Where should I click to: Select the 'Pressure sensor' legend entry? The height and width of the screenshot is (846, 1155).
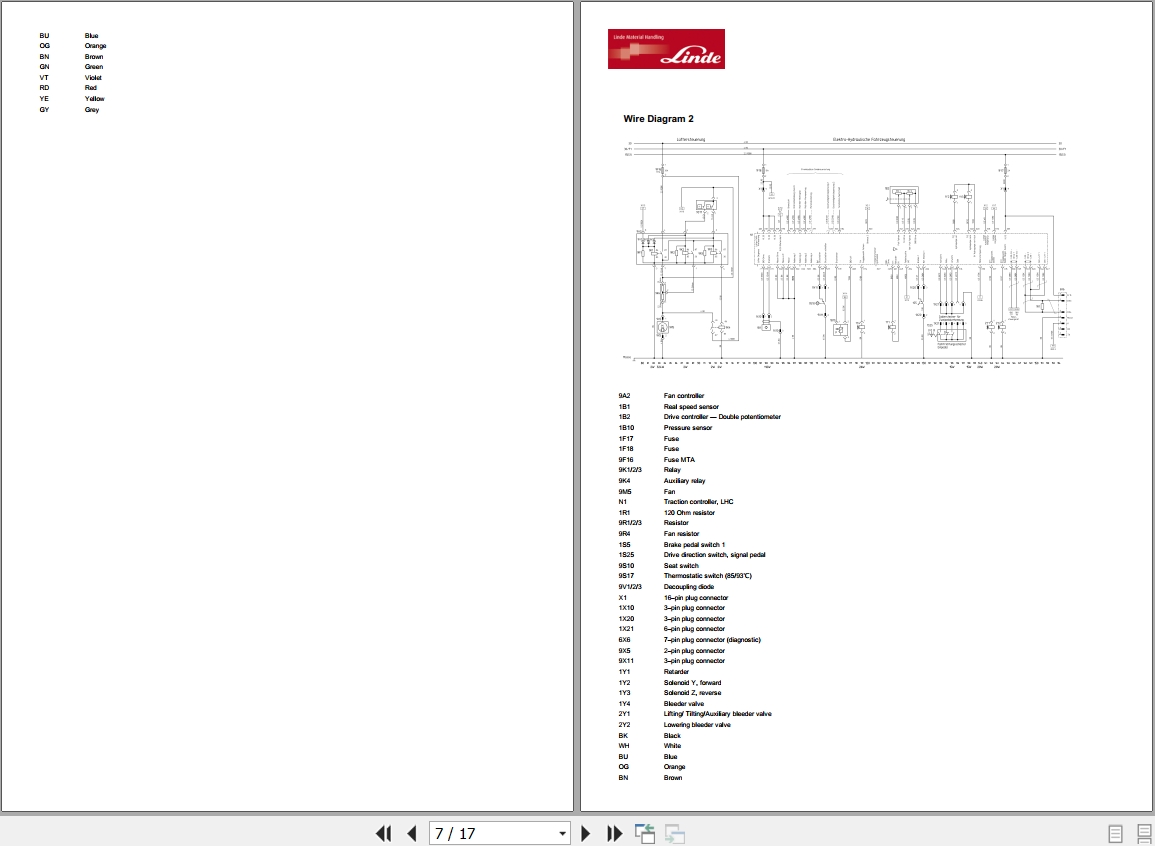(687, 428)
